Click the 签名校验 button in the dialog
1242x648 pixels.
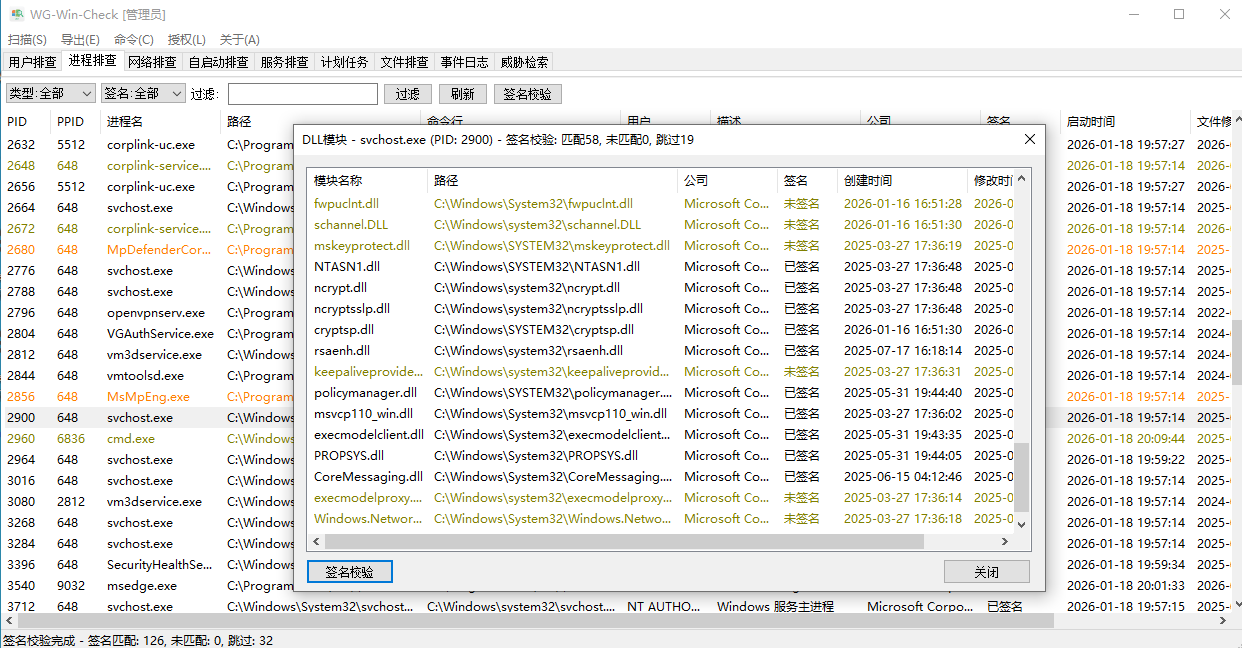(349, 572)
